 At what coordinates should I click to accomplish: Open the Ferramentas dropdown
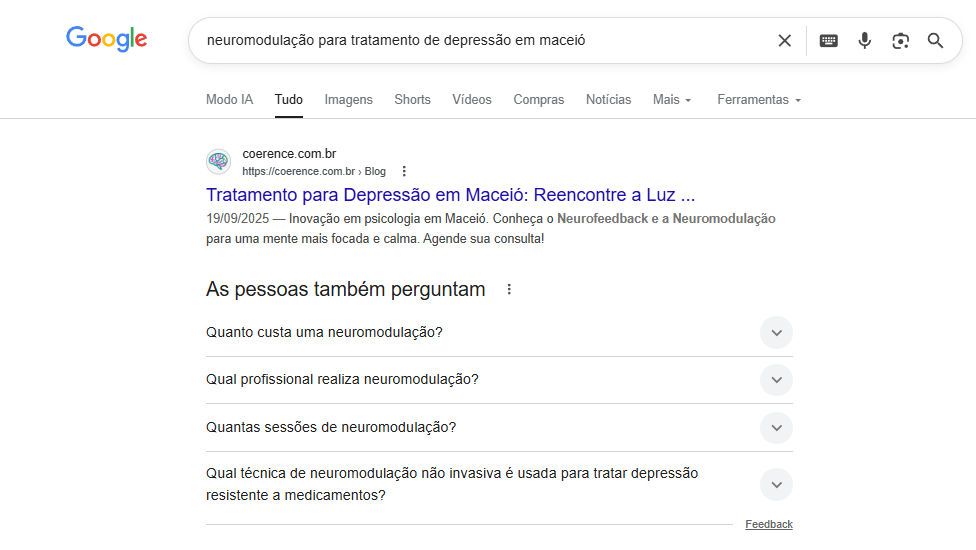[x=759, y=100]
